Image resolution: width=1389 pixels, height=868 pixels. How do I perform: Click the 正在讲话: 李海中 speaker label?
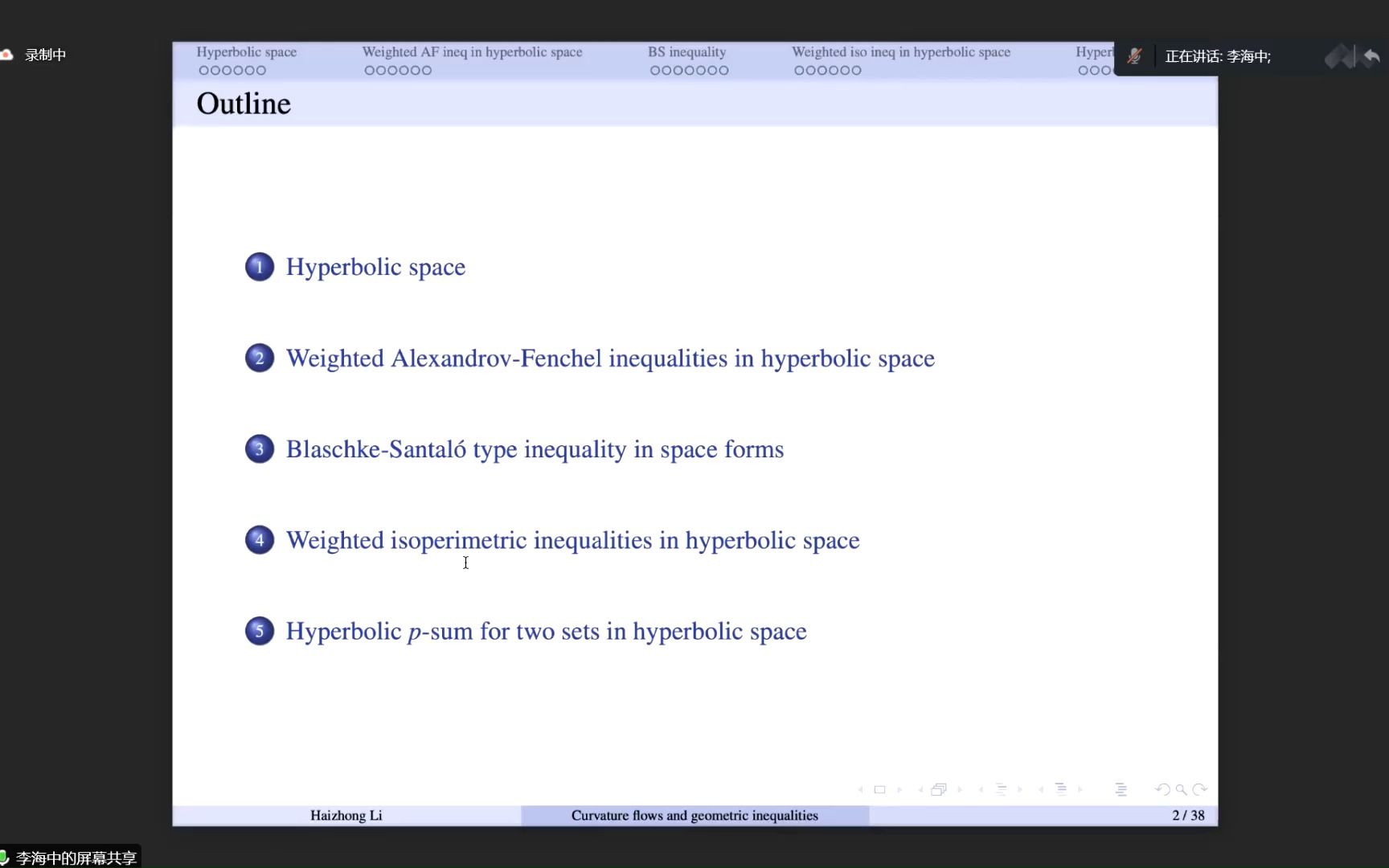tap(1218, 56)
